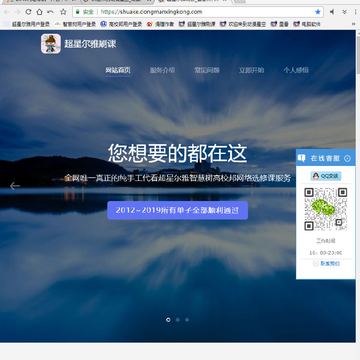Open the 电脑软件 bookmark
The width and height of the screenshot is (360, 360).
point(307,24)
